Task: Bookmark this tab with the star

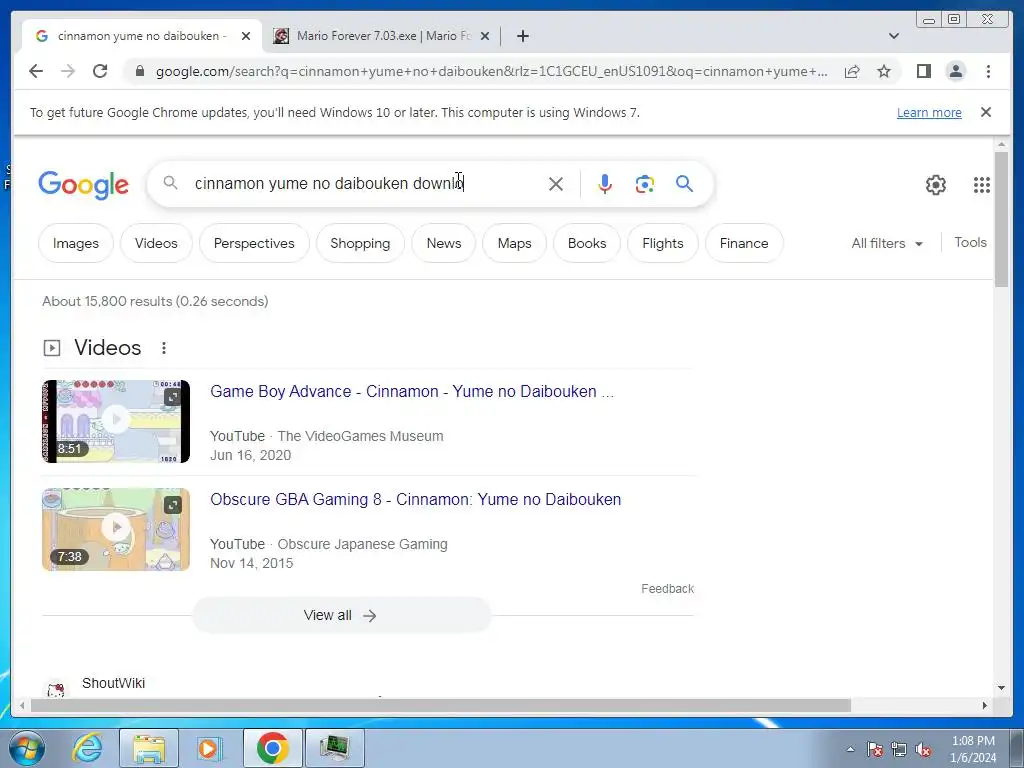Action: [884, 71]
